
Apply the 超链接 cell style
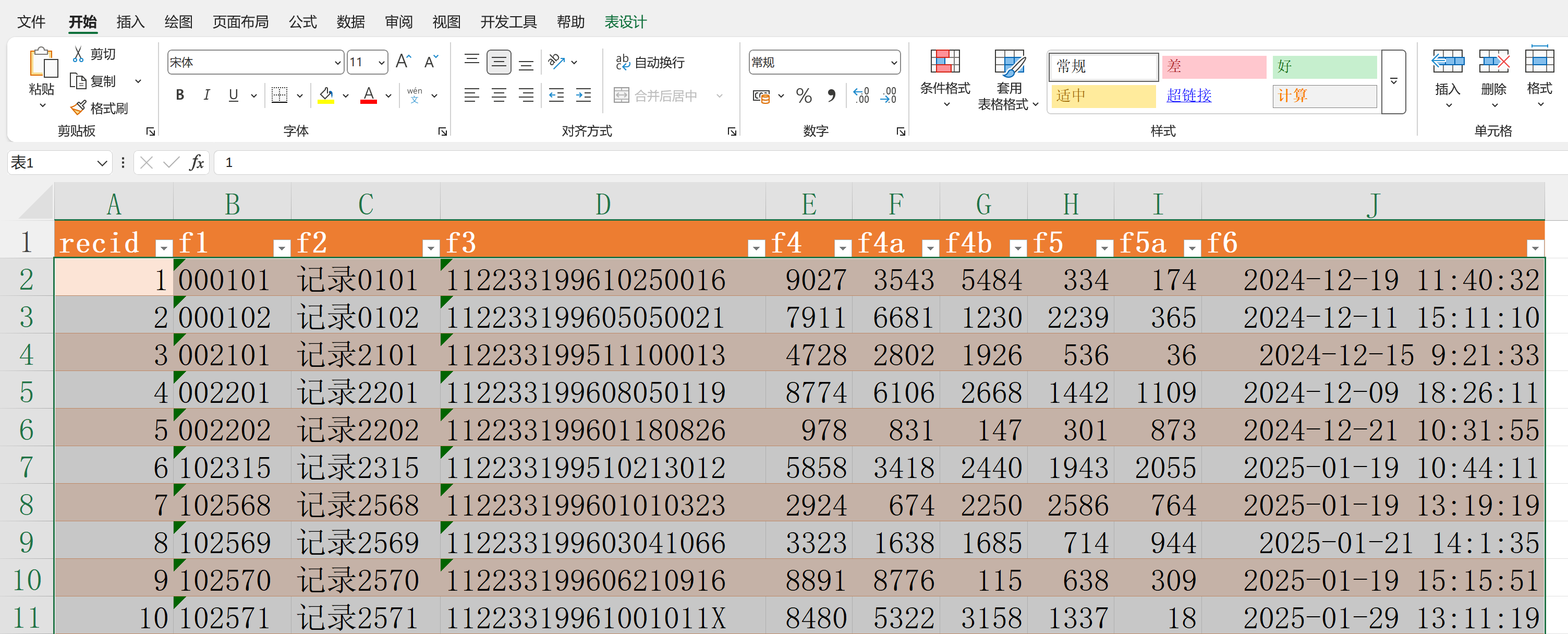click(1188, 95)
